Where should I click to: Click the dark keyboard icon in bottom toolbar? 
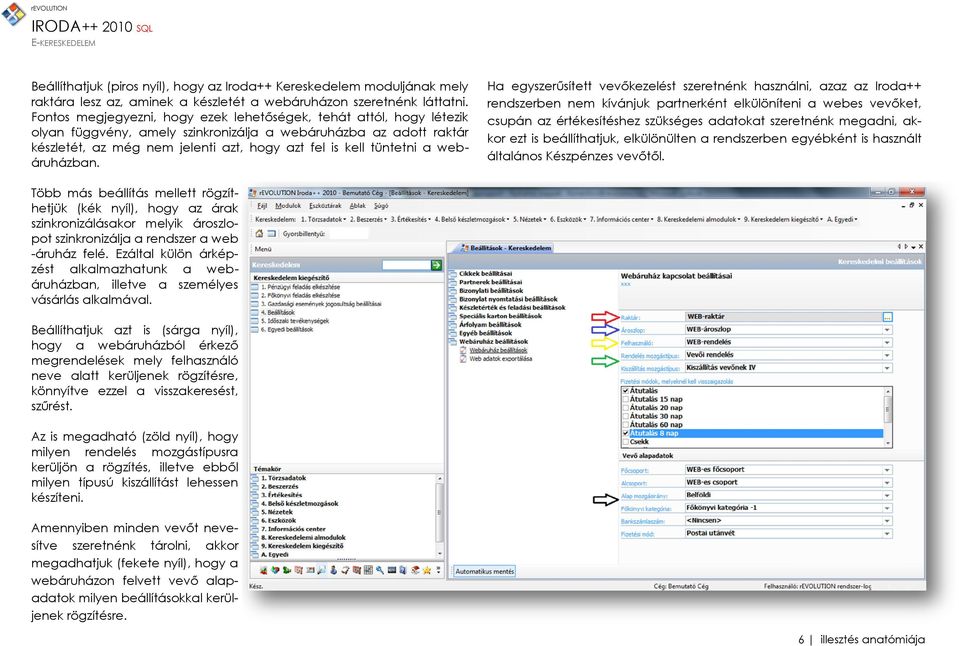click(391, 570)
